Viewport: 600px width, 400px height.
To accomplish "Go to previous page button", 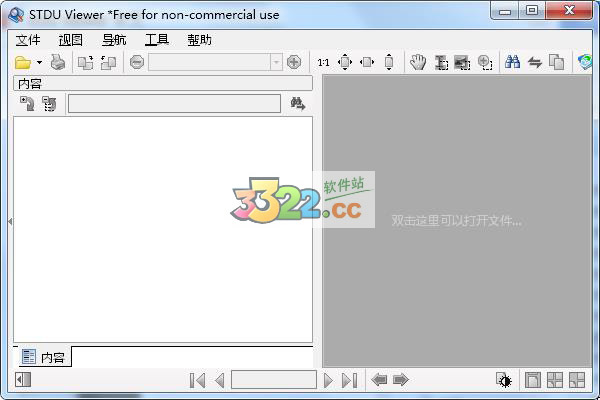I will click(220, 380).
